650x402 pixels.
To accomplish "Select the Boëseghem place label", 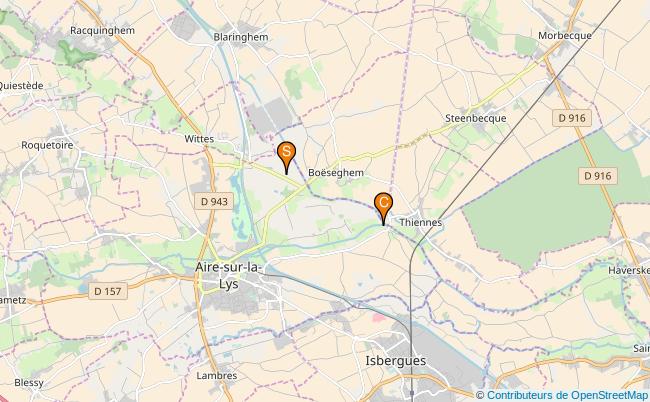I will point(336,172).
